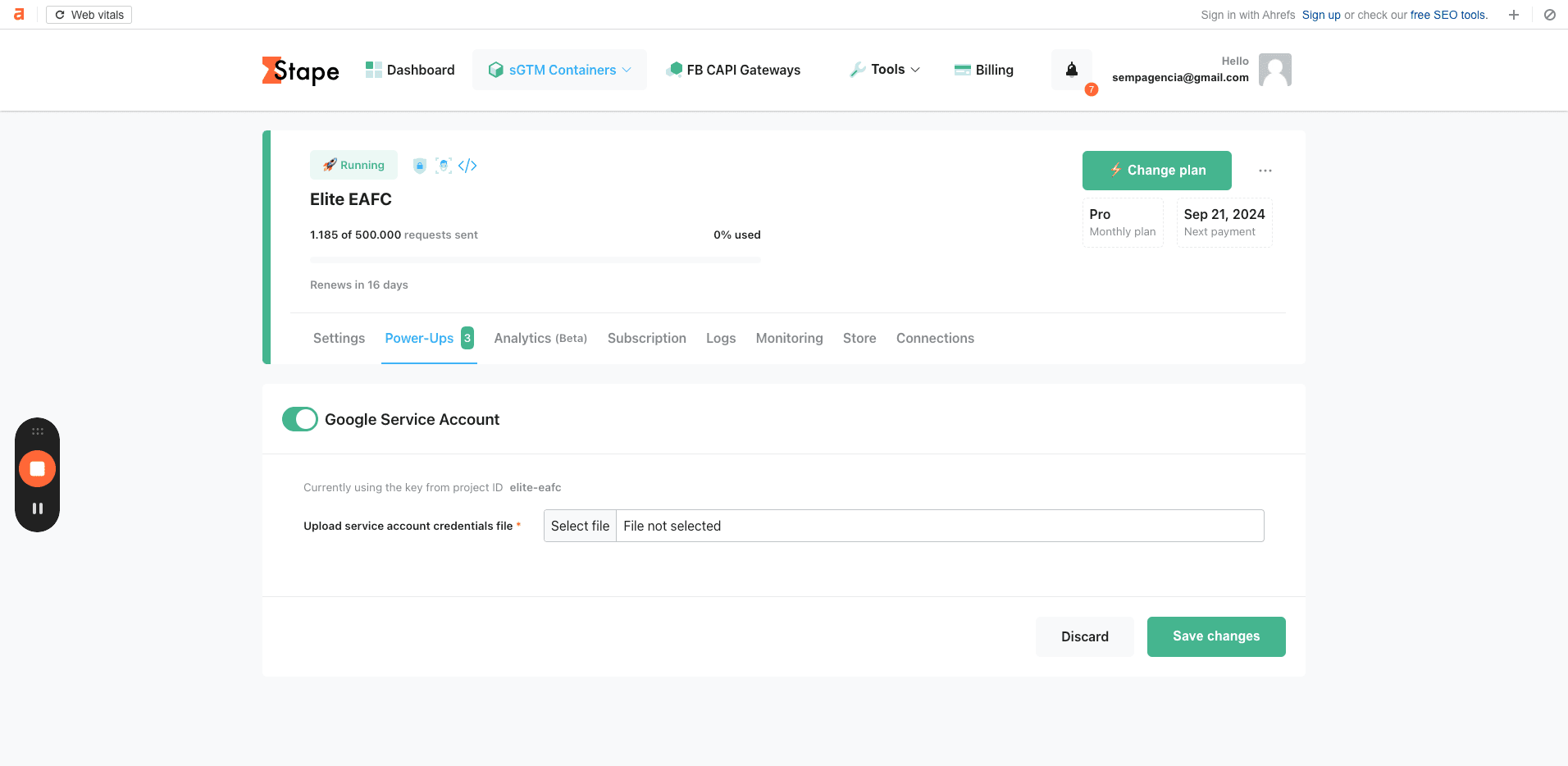The image size is (1568, 766).
Task: Click the Renews in 16 days text
Action: click(359, 285)
